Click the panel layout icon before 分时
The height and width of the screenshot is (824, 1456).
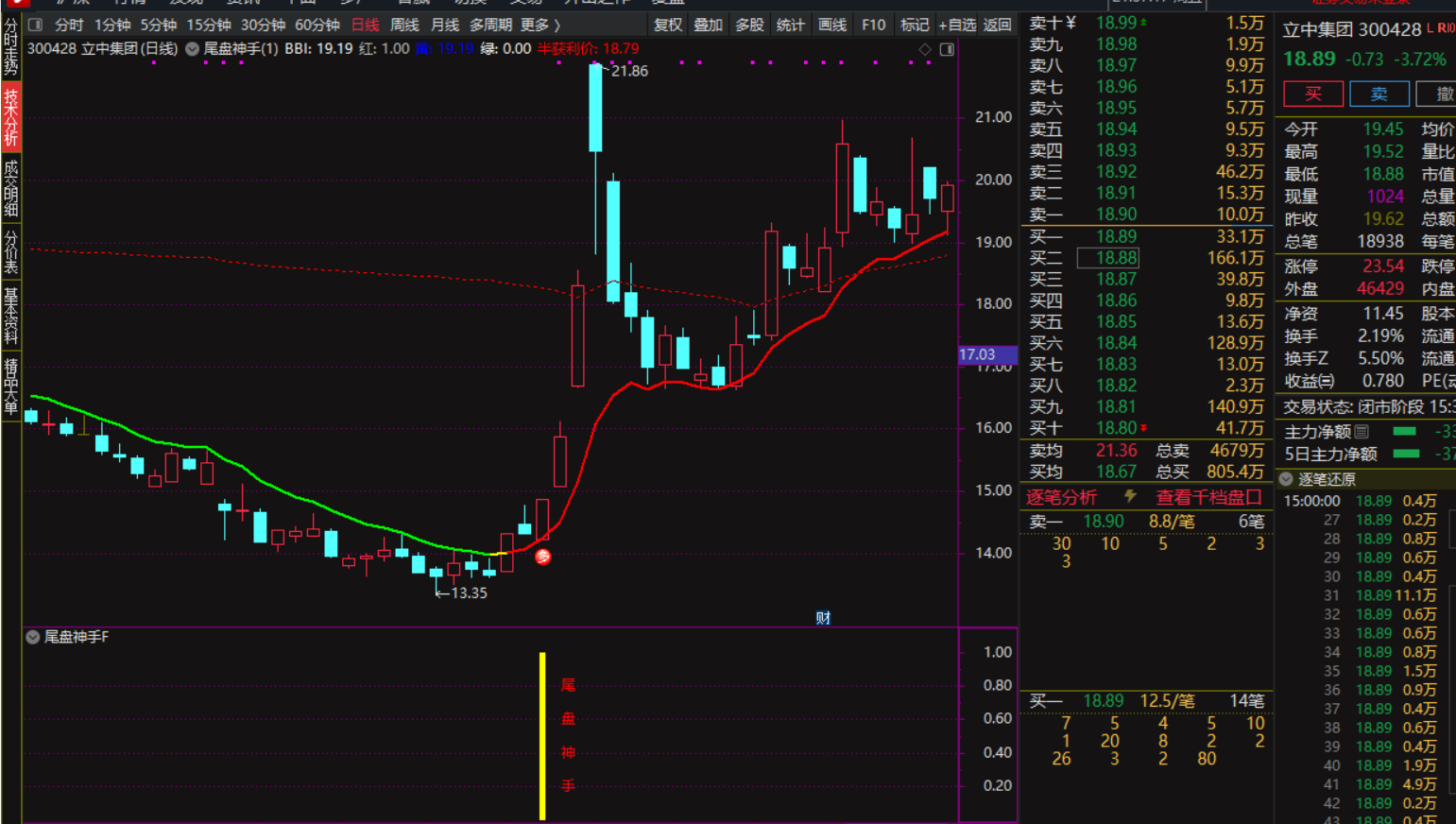pyautogui.click(x=36, y=25)
